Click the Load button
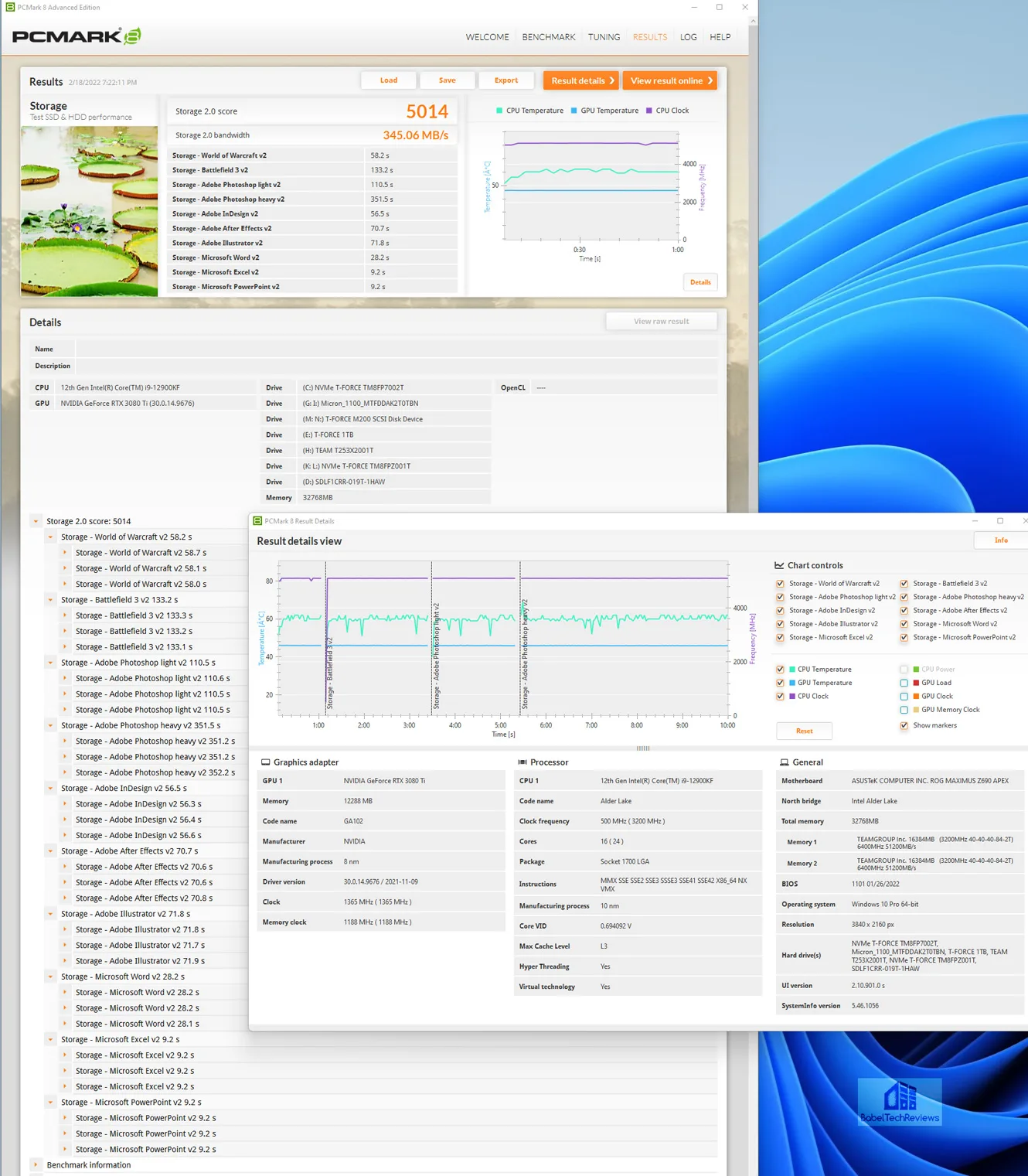Image resolution: width=1028 pixels, height=1176 pixels. point(389,80)
